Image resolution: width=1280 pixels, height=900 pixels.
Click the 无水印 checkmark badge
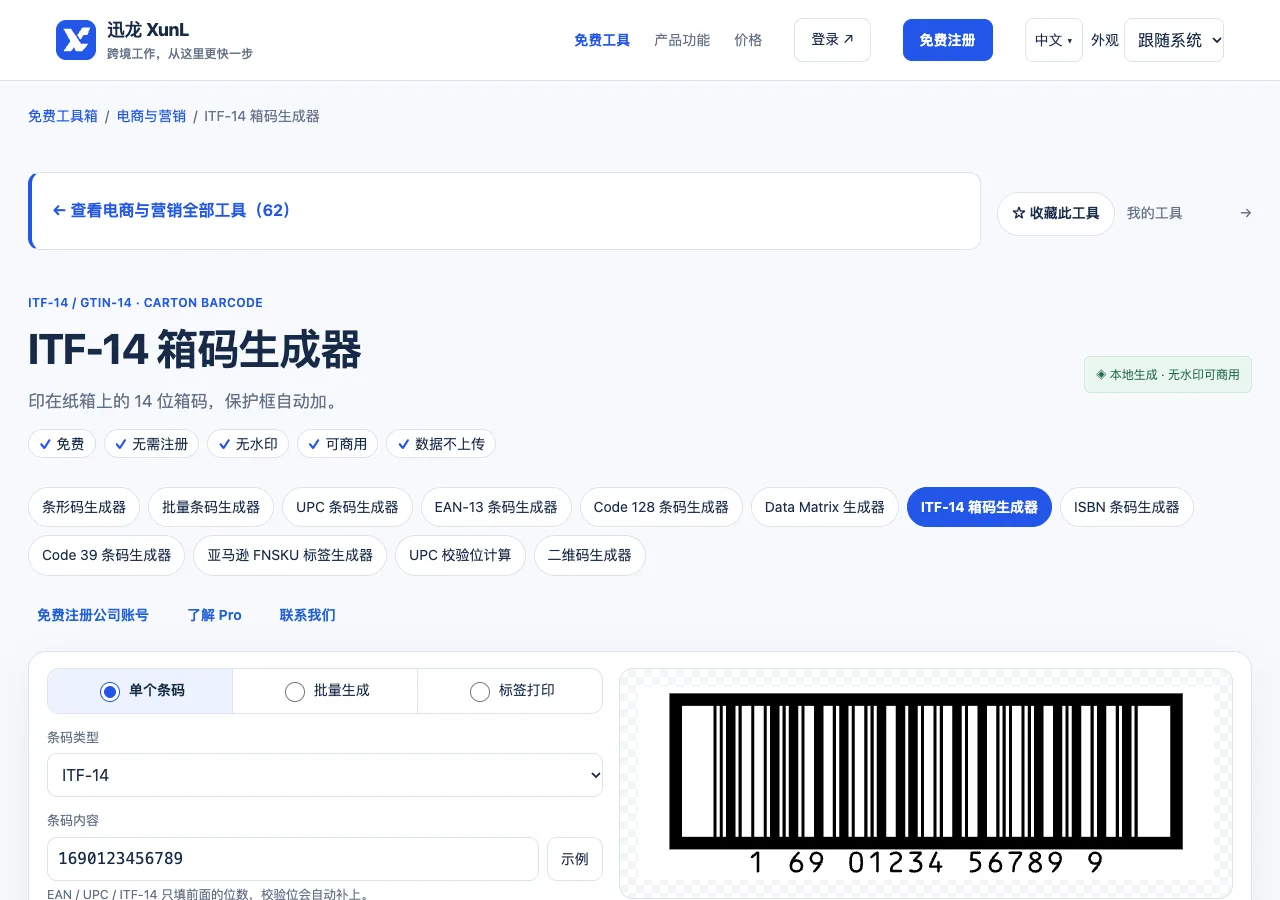point(248,444)
